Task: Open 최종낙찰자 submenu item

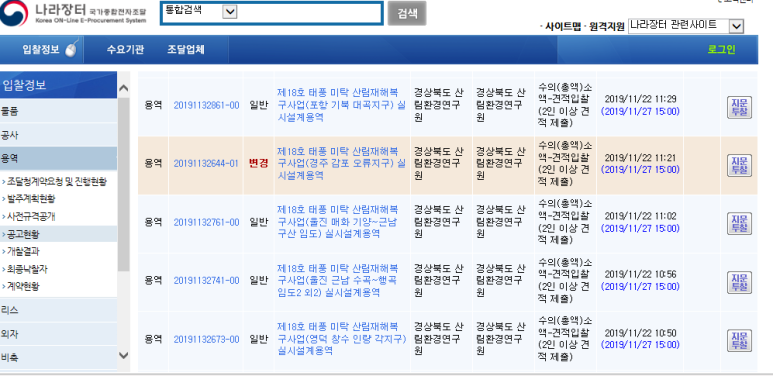Action: pyautogui.click(x=27, y=269)
